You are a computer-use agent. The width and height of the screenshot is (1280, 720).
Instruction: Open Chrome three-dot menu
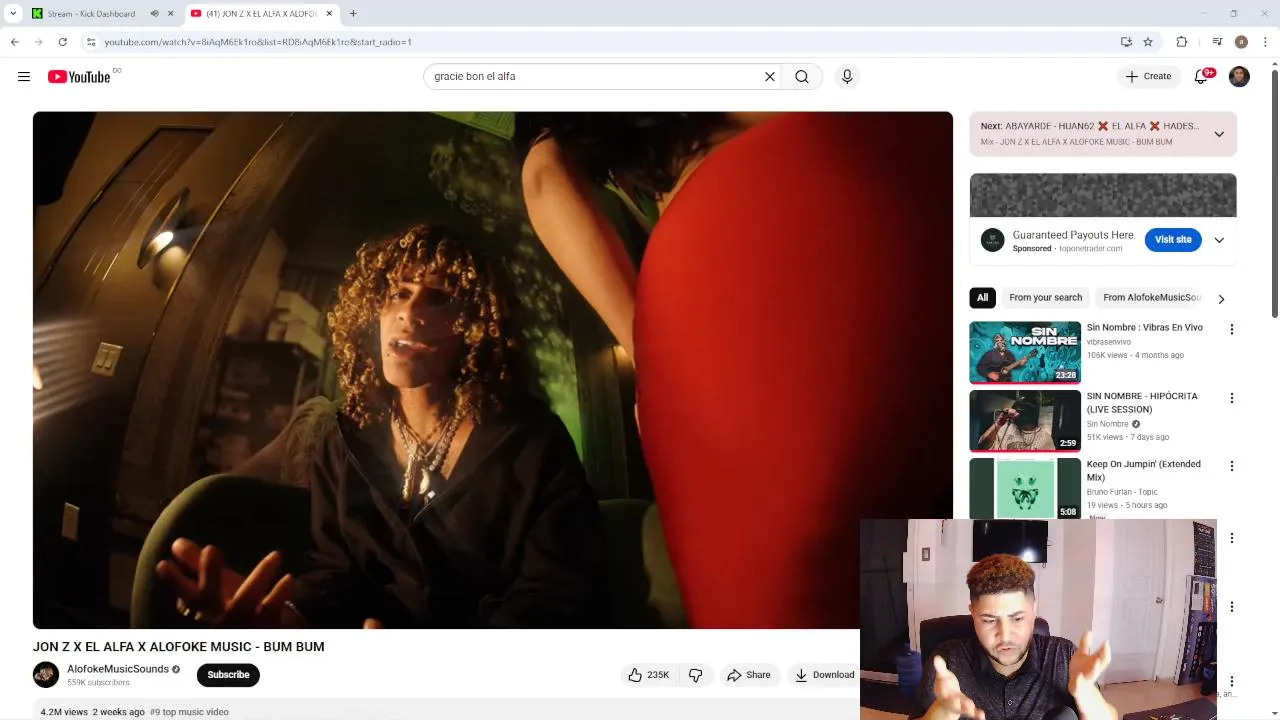tap(1265, 42)
